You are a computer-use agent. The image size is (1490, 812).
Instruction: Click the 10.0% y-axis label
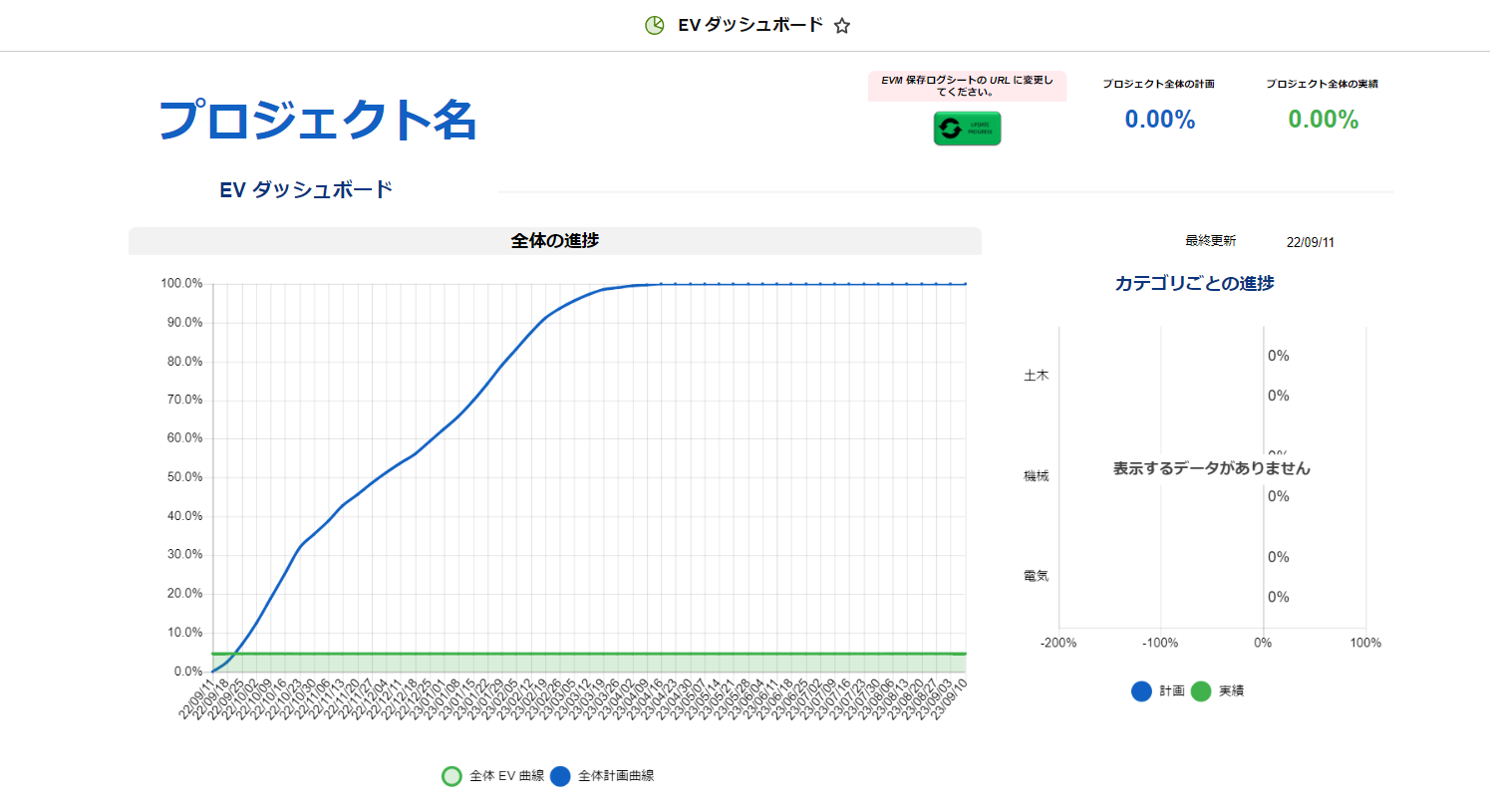[x=184, y=633]
